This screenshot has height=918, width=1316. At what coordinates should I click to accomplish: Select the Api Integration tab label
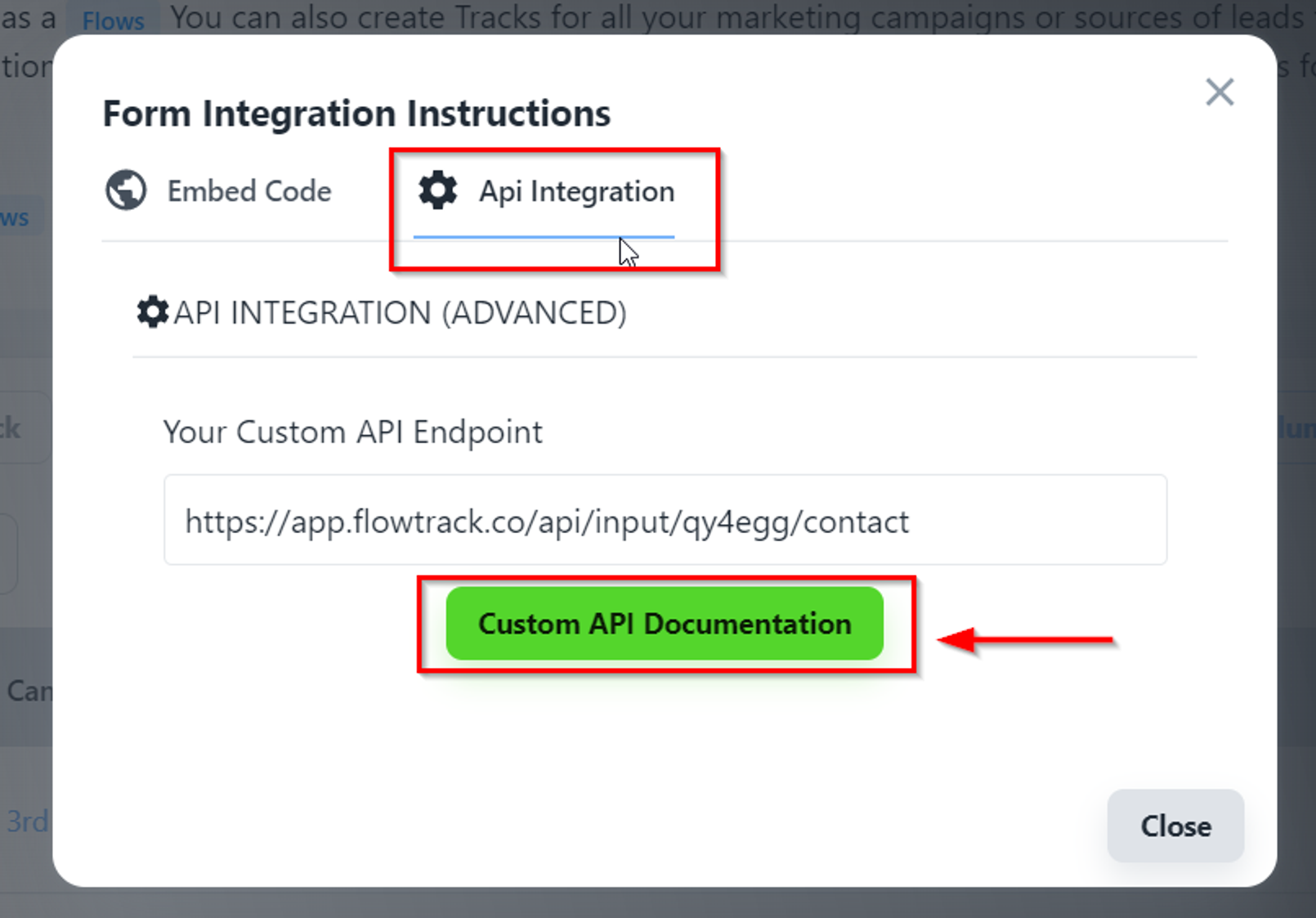[x=576, y=191]
